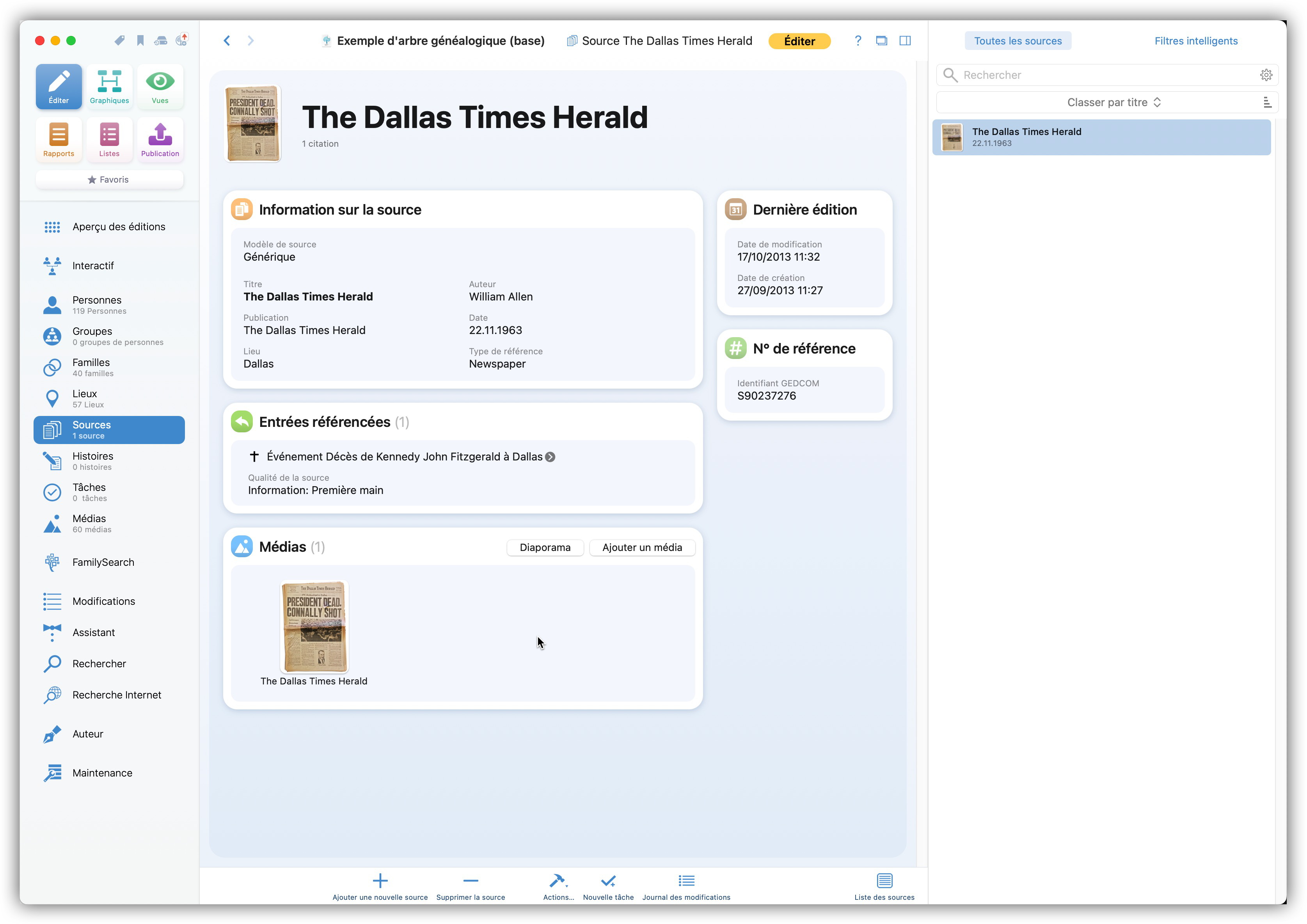Click Exemple d'arbre généalogique breadcrumb
Screen dimensions: 1307x924
[433, 41]
